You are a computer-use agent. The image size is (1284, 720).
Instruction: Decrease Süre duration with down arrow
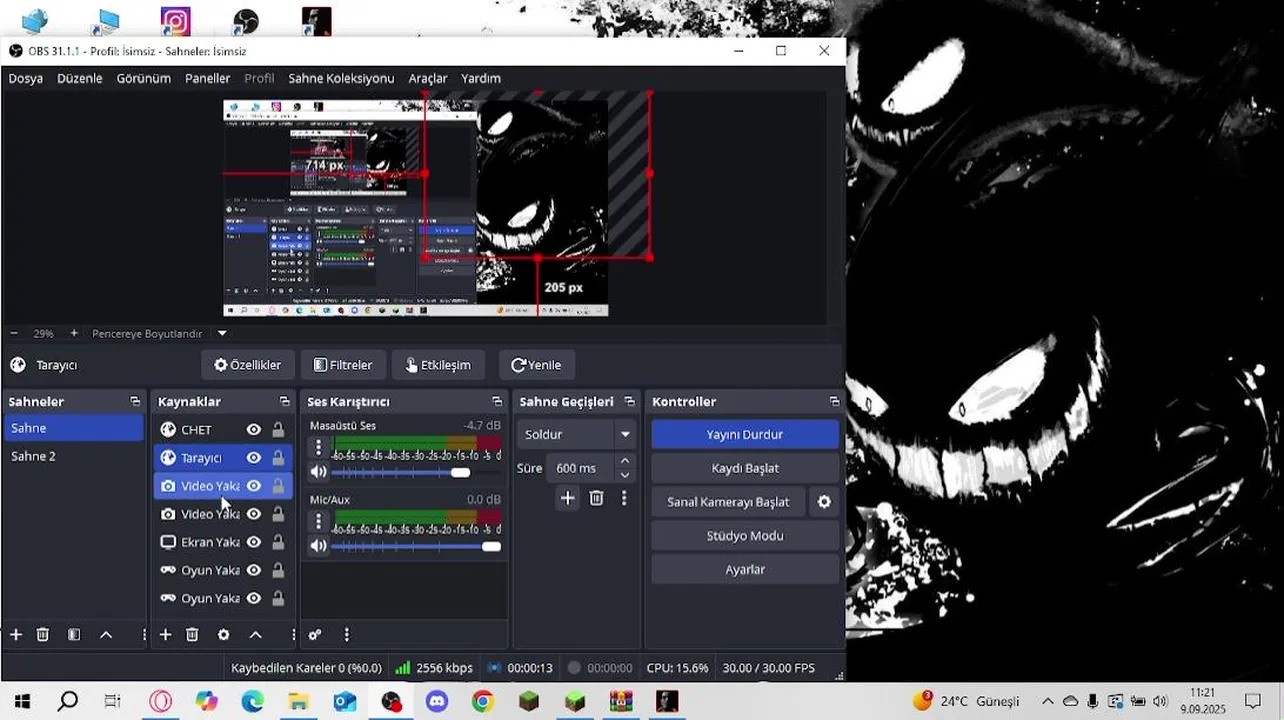(x=625, y=475)
